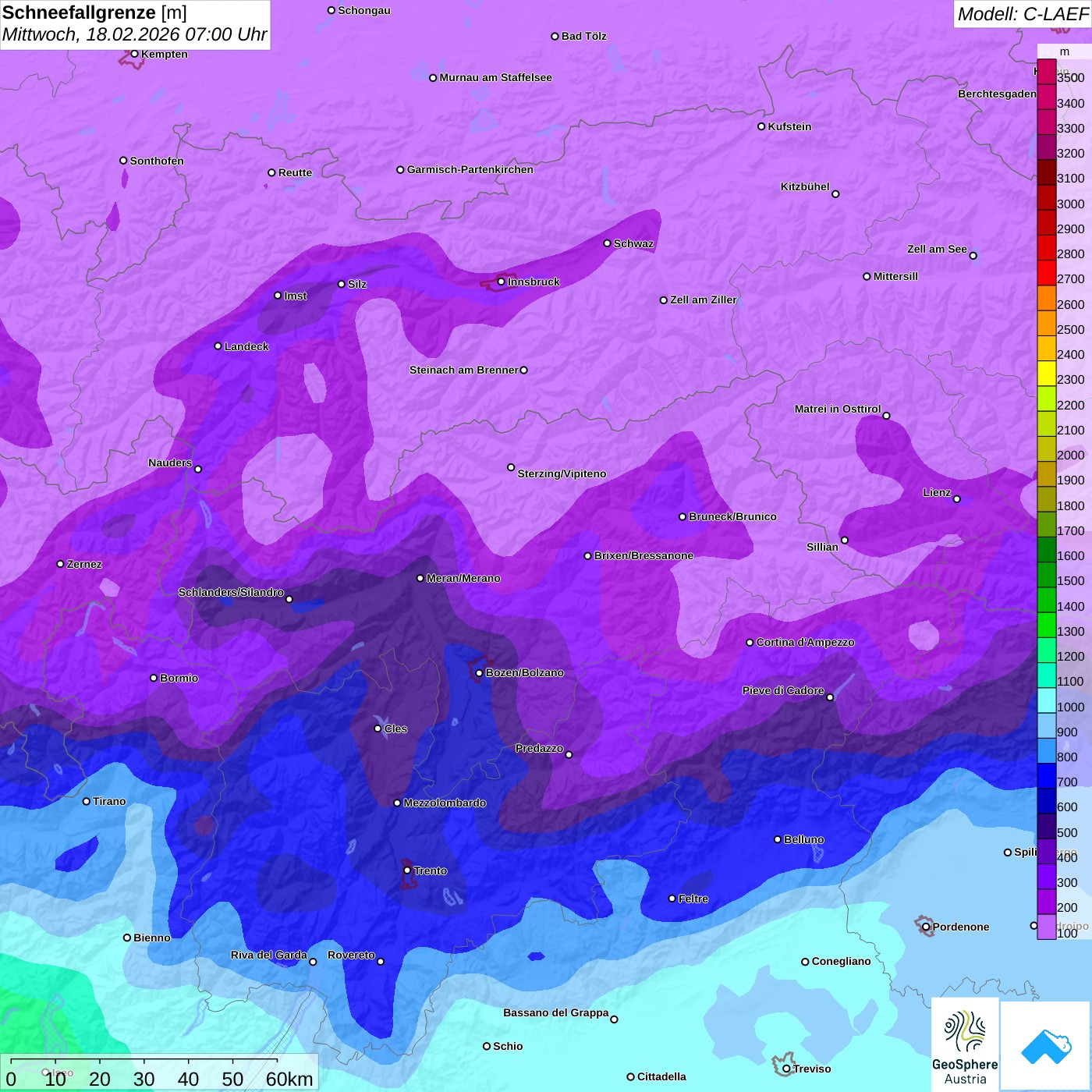Click the 'Bad Tölz' label
Screen dimensions: 1092x1092
point(584,36)
